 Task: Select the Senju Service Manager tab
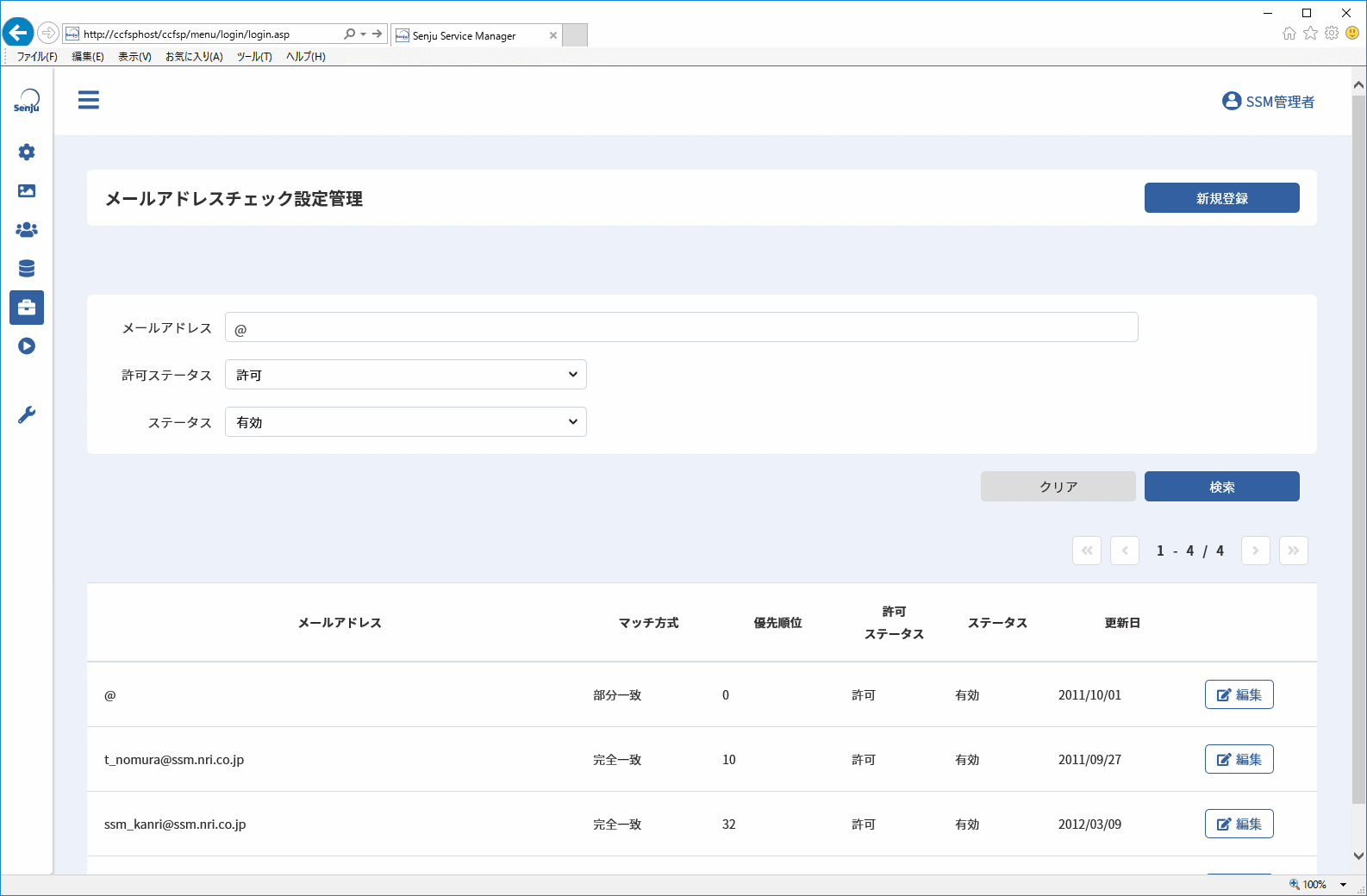[476, 35]
